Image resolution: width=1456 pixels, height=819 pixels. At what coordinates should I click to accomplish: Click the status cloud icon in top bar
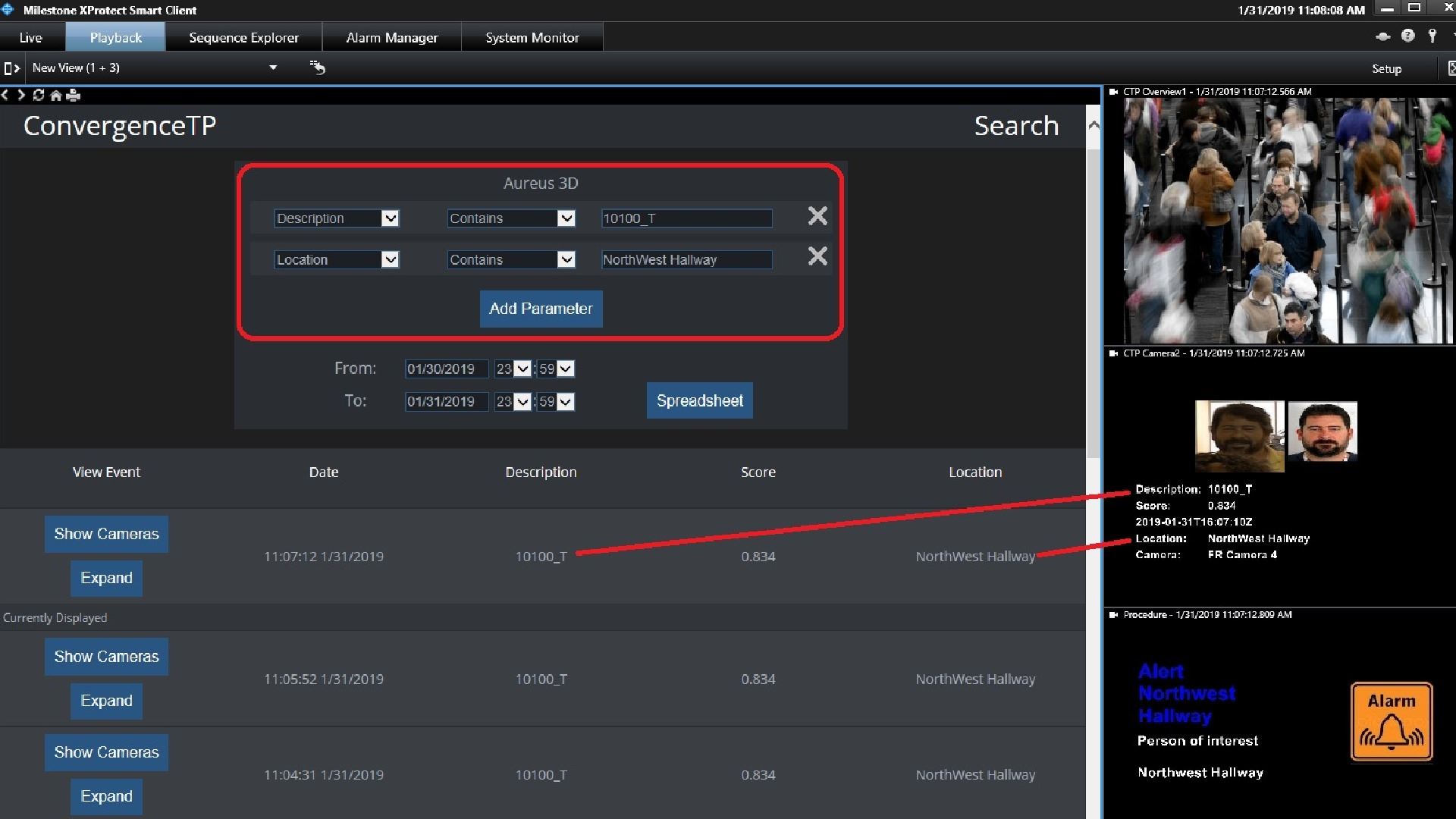click(x=1383, y=36)
